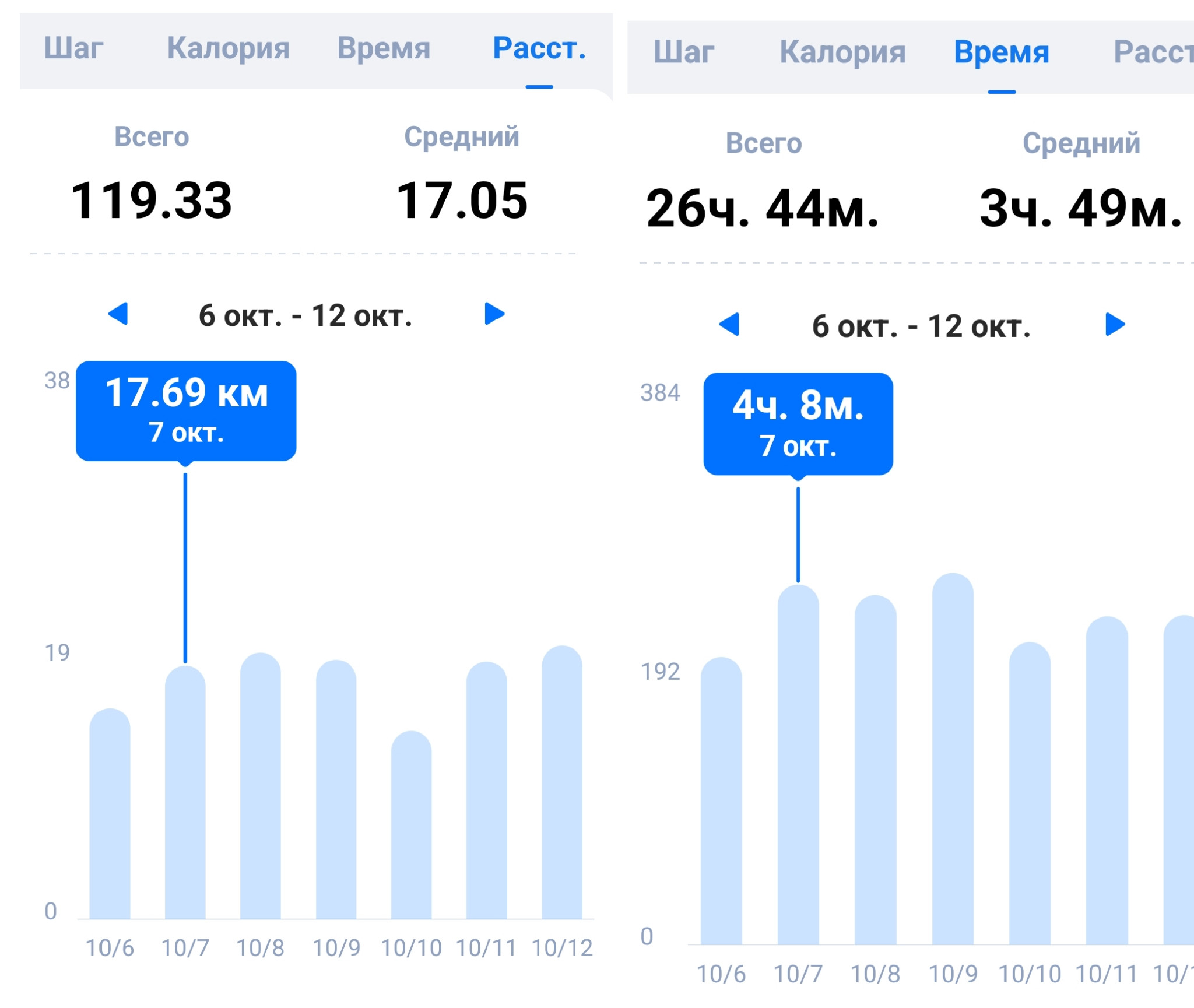Select the 10/9 bar in time chart
The width and height of the screenshot is (1194, 1008).
point(953,758)
